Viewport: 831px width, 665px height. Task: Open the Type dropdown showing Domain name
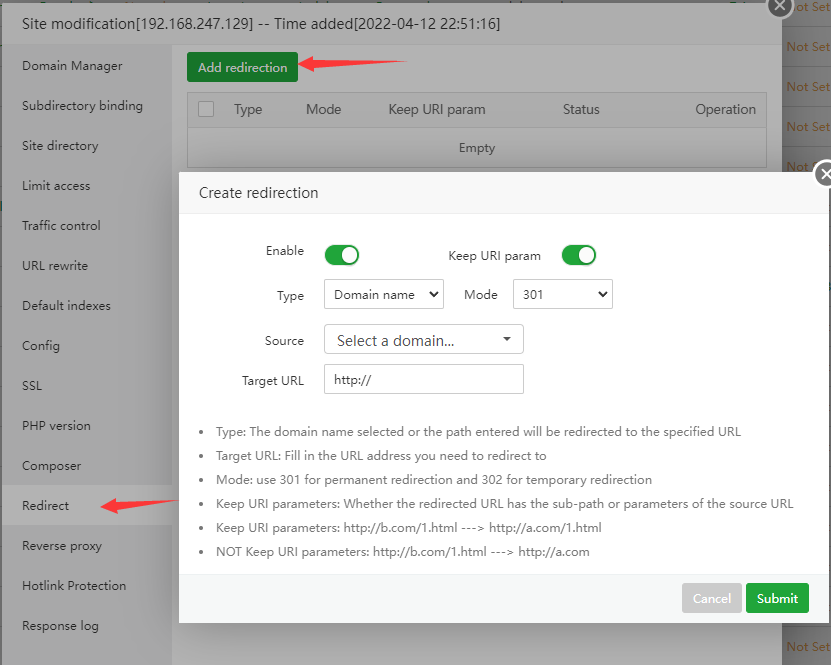(383, 294)
